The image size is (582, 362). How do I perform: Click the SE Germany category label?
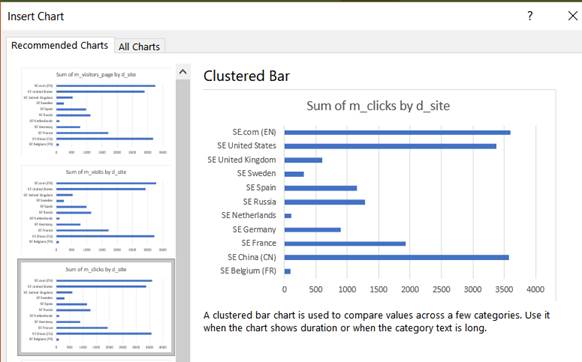[x=254, y=229]
